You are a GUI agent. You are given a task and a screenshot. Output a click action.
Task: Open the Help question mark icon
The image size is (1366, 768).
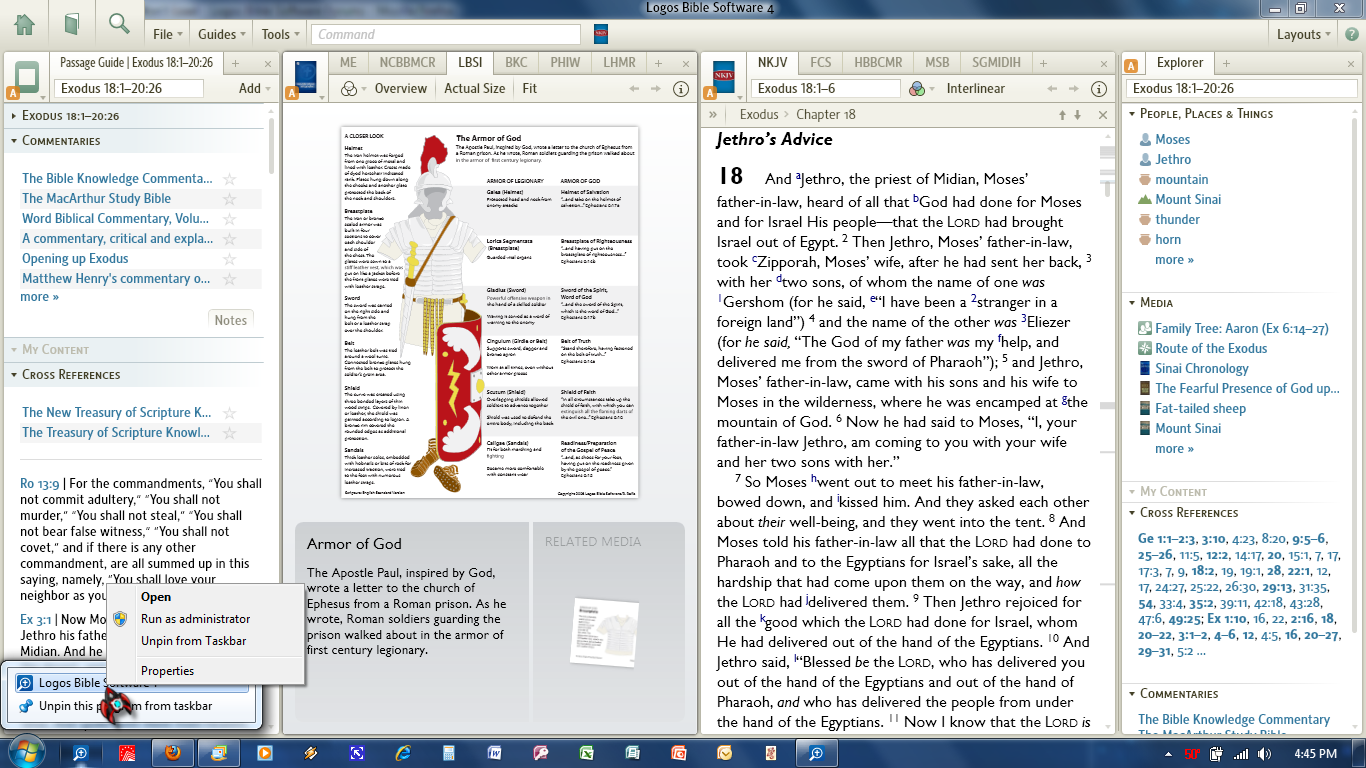[x=1351, y=34]
